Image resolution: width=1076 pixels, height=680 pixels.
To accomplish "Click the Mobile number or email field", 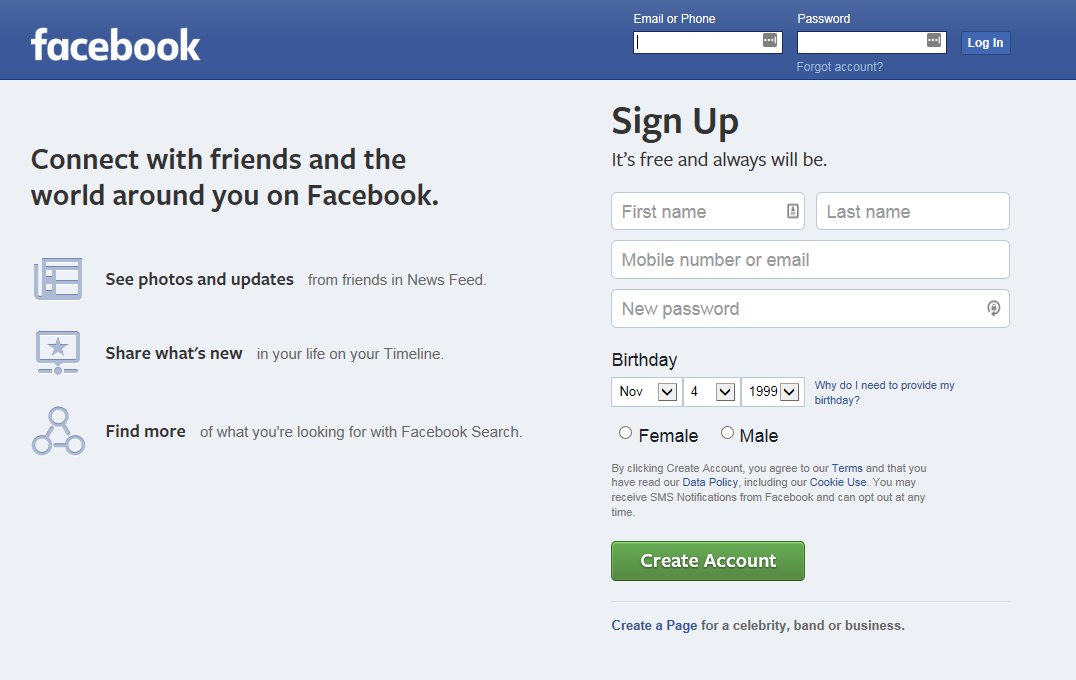I will (x=810, y=259).
